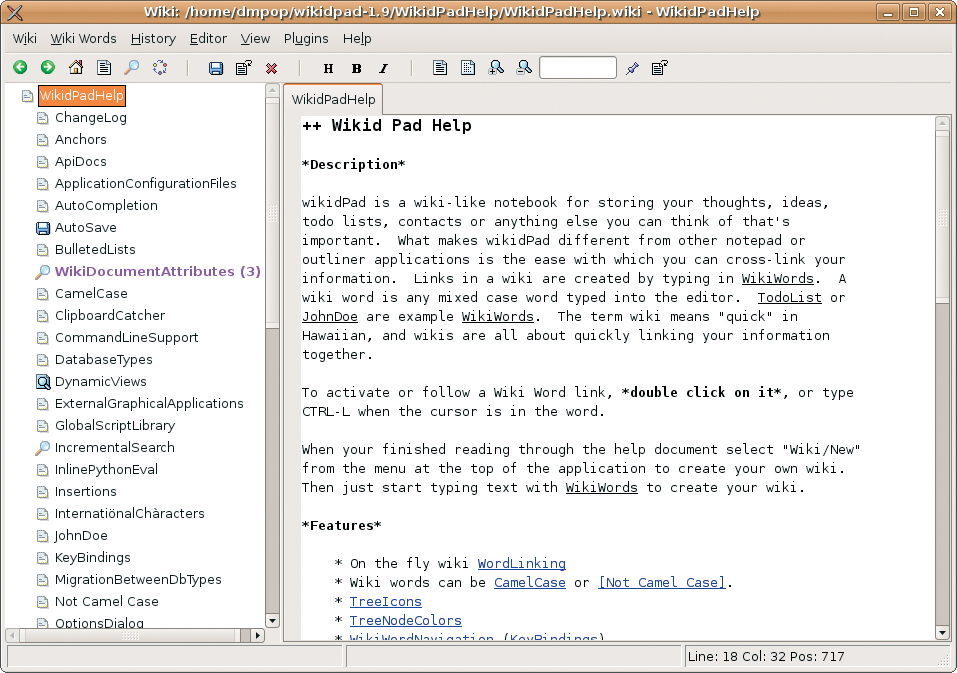Open the Help menu

pos(357,38)
